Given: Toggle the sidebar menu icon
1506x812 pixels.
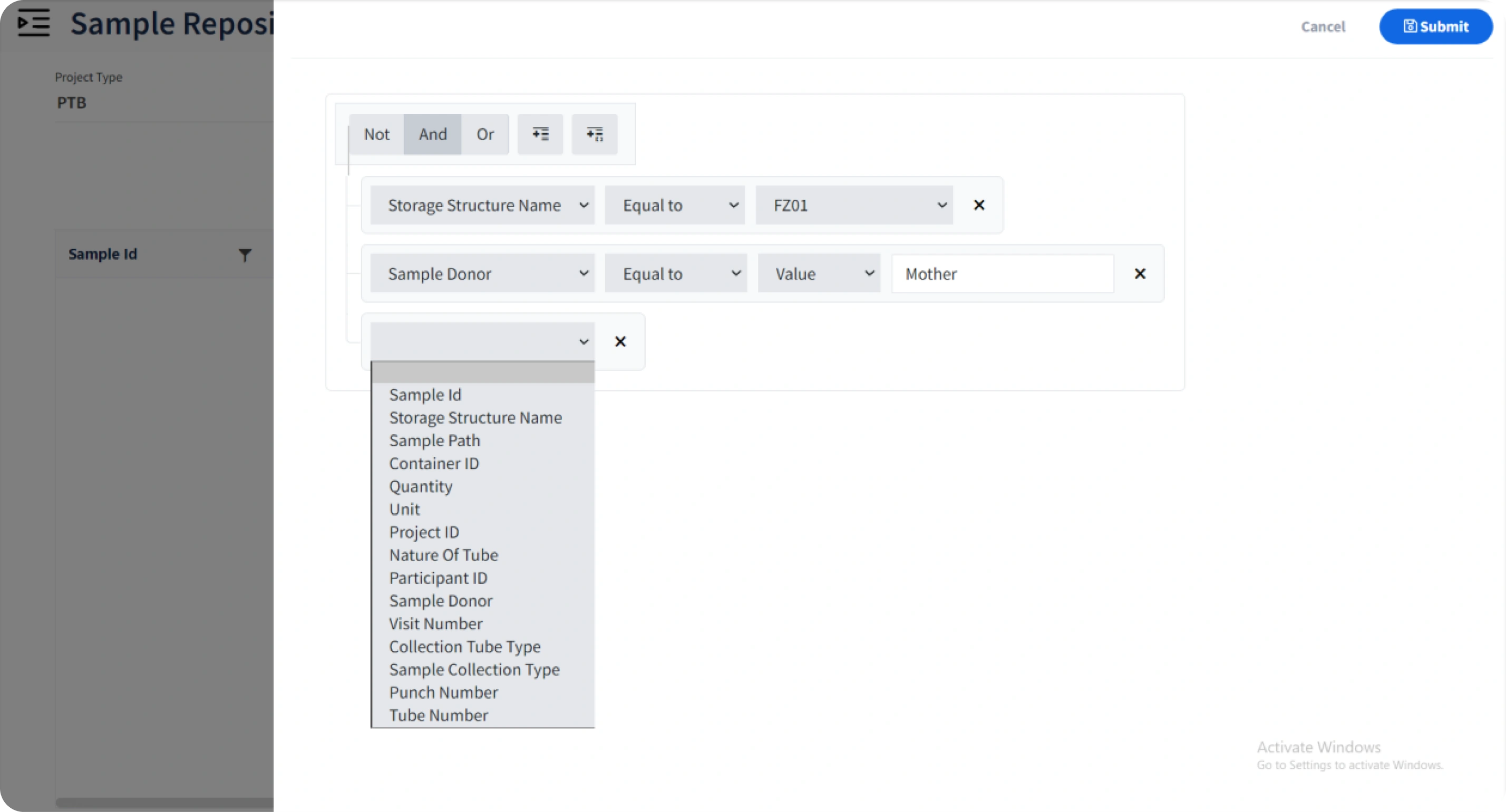Looking at the screenshot, I should (x=33, y=23).
